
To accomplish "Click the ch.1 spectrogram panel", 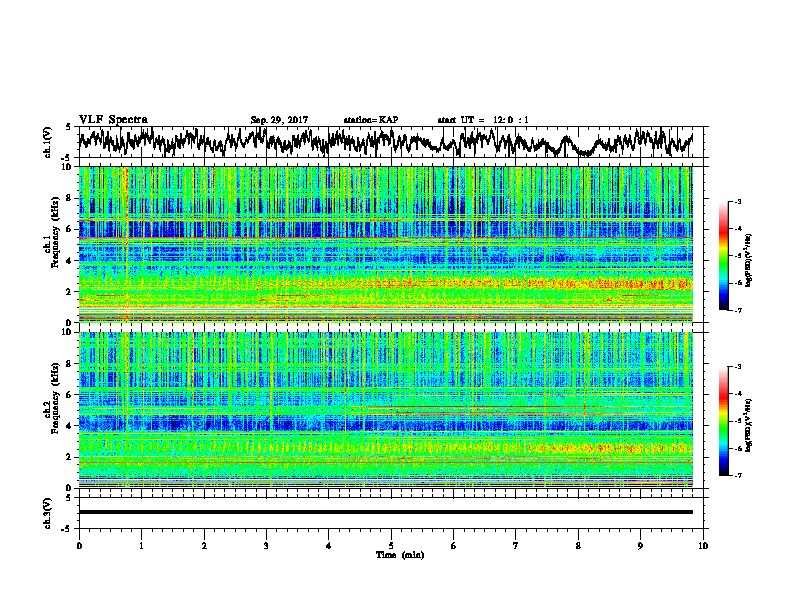I will pos(386,244).
